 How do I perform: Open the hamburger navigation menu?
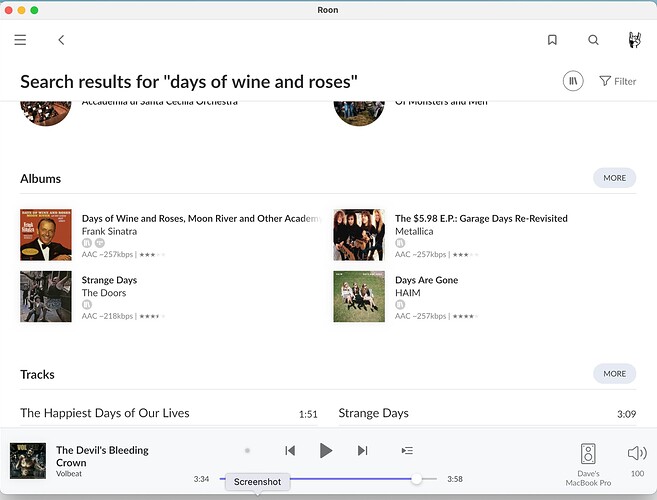(x=20, y=40)
